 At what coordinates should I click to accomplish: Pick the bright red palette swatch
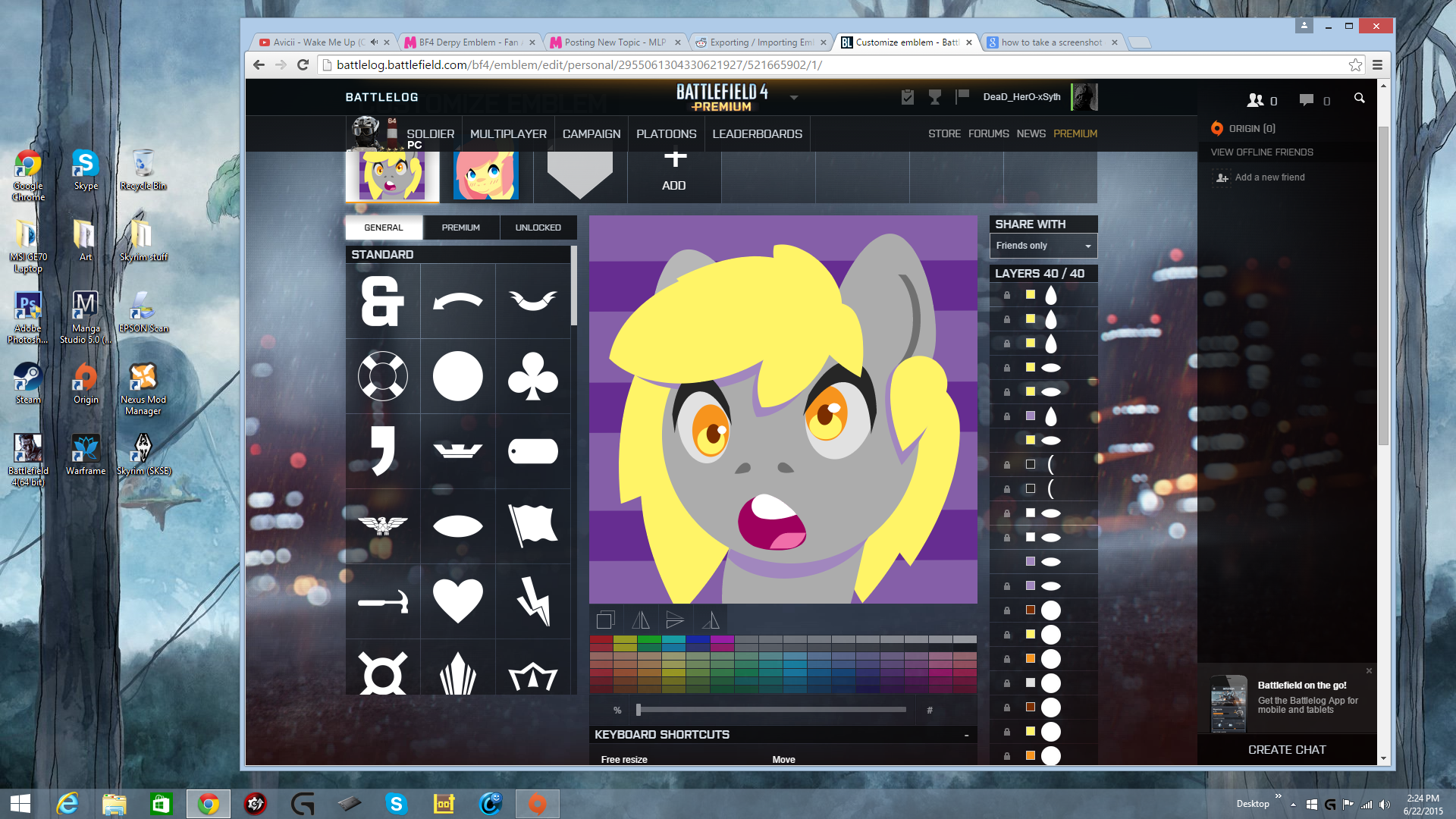pyautogui.click(x=601, y=640)
